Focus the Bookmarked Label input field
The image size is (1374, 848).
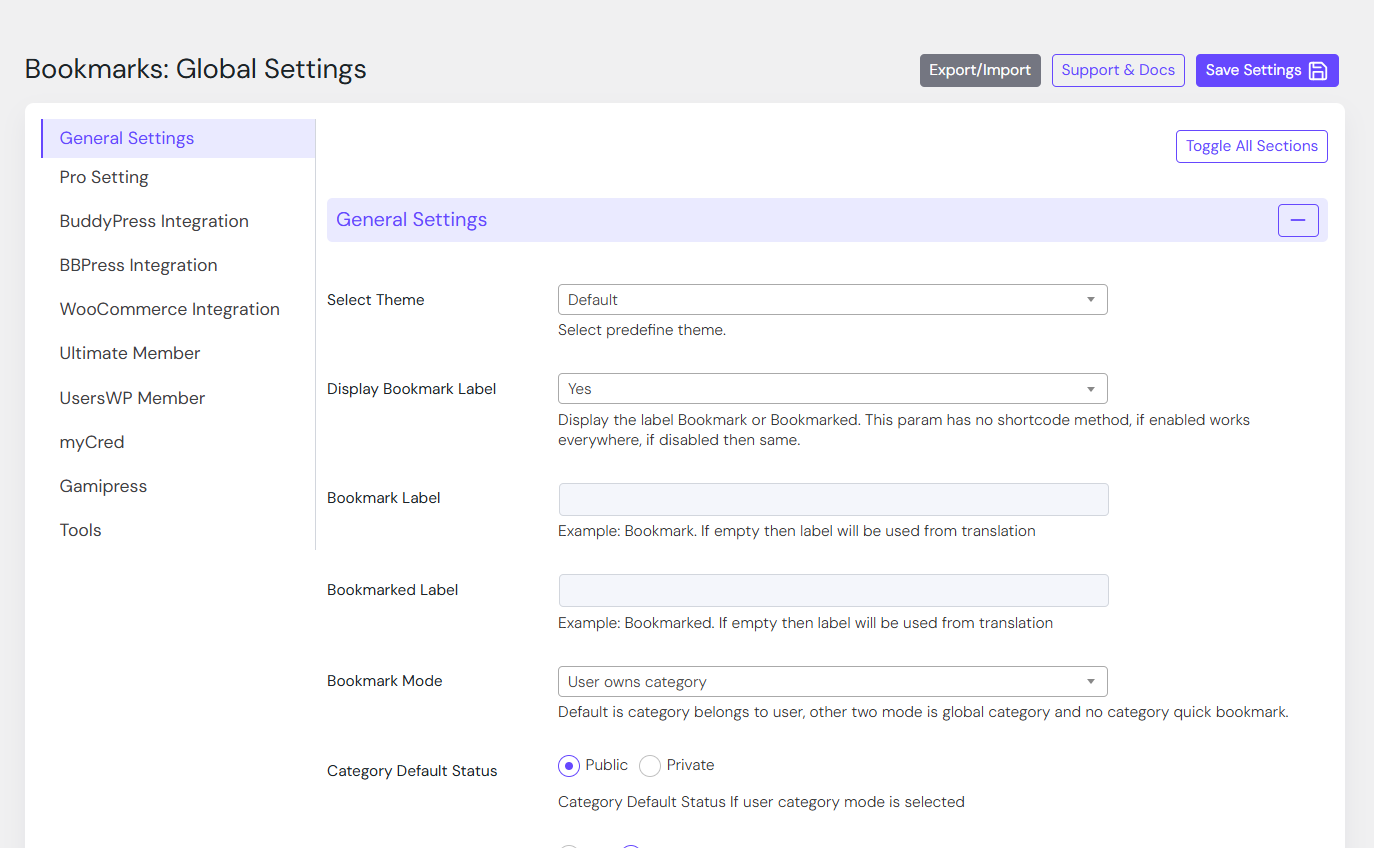(x=833, y=590)
